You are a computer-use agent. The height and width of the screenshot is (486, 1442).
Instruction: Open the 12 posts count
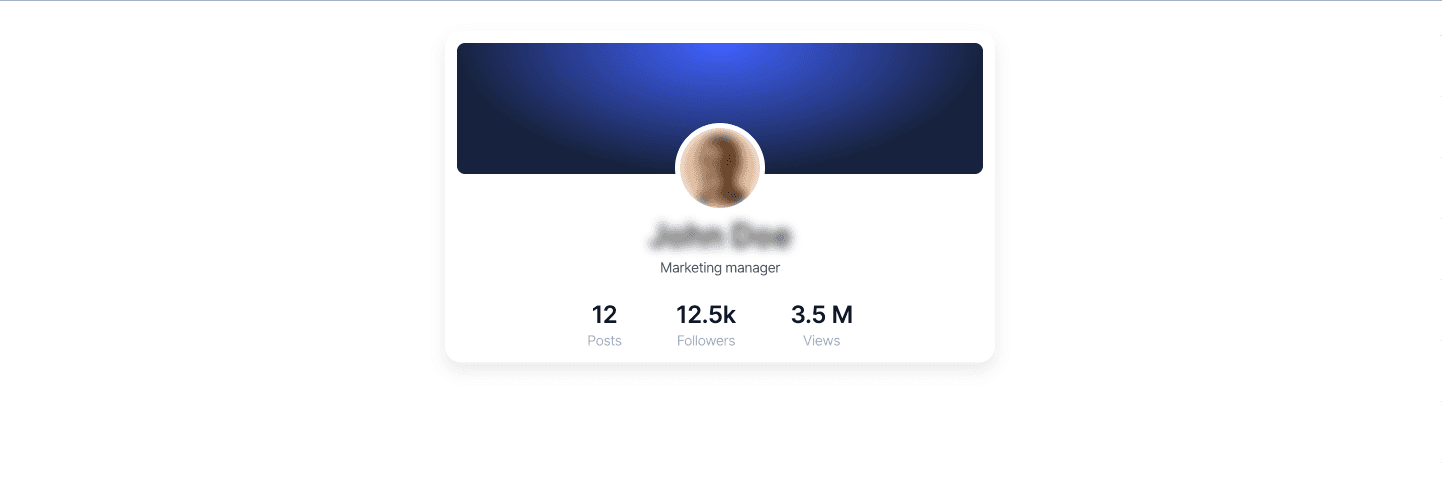pos(604,315)
